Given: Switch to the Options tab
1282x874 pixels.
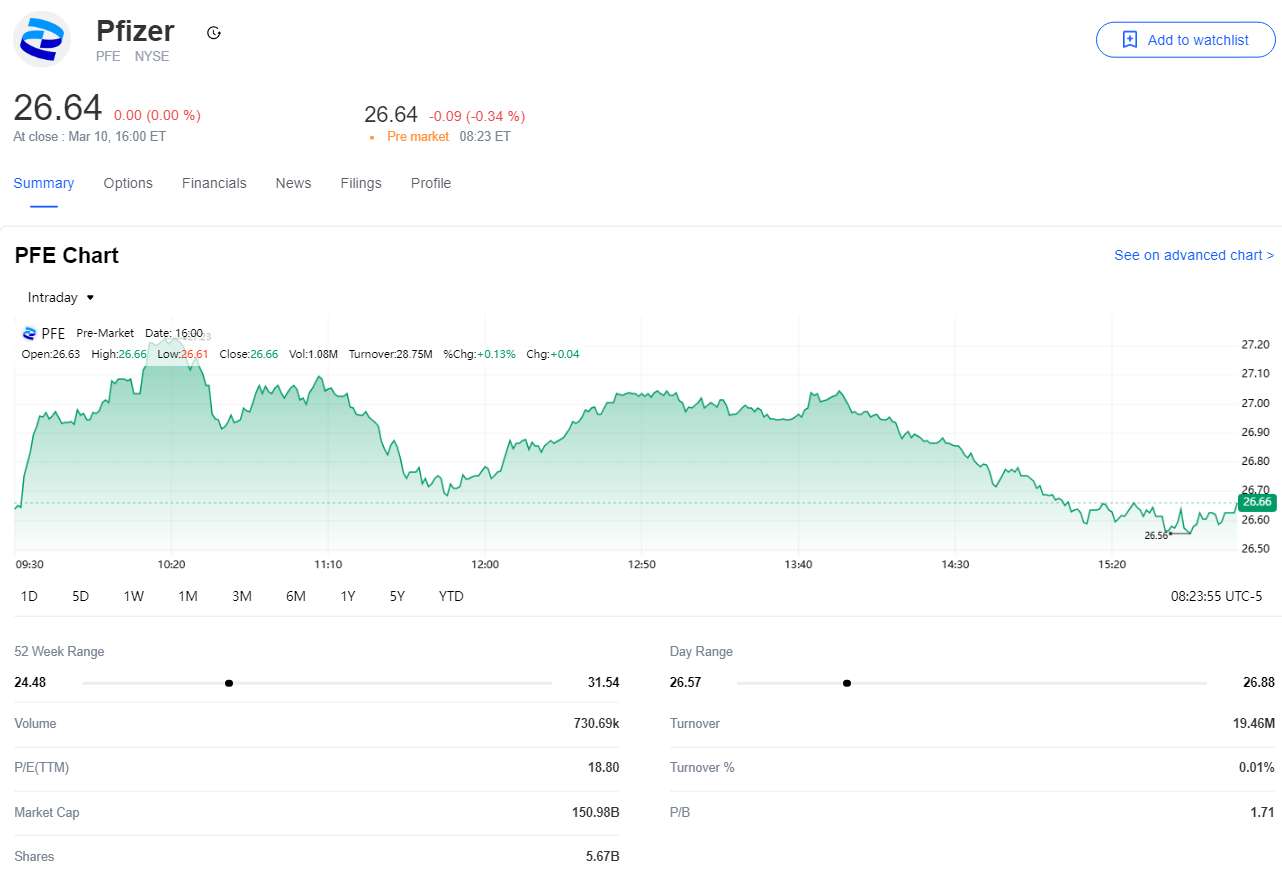Looking at the screenshot, I should (128, 183).
